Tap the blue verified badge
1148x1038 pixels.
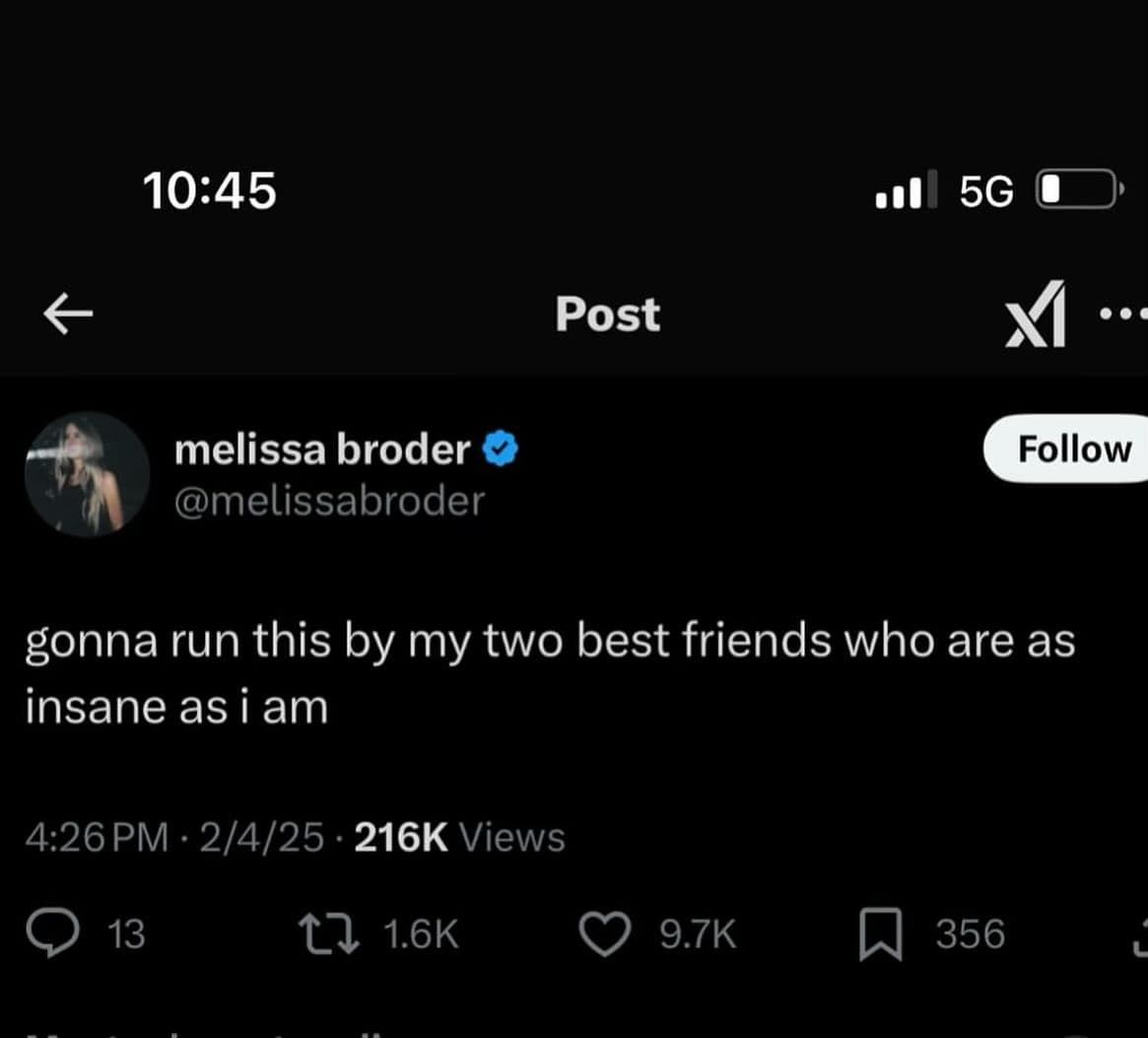[x=500, y=449]
